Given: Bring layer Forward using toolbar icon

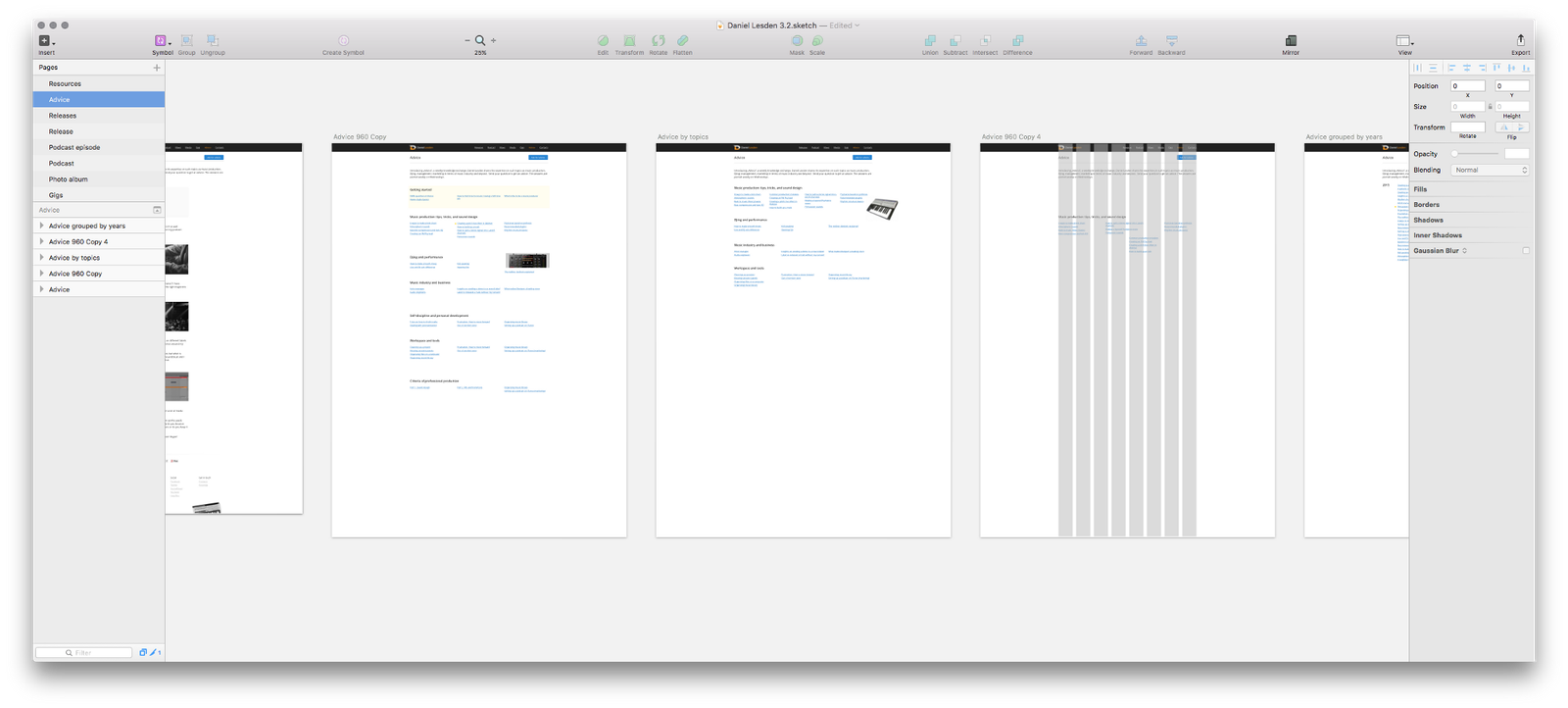Looking at the screenshot, I should click(1141, 41).
